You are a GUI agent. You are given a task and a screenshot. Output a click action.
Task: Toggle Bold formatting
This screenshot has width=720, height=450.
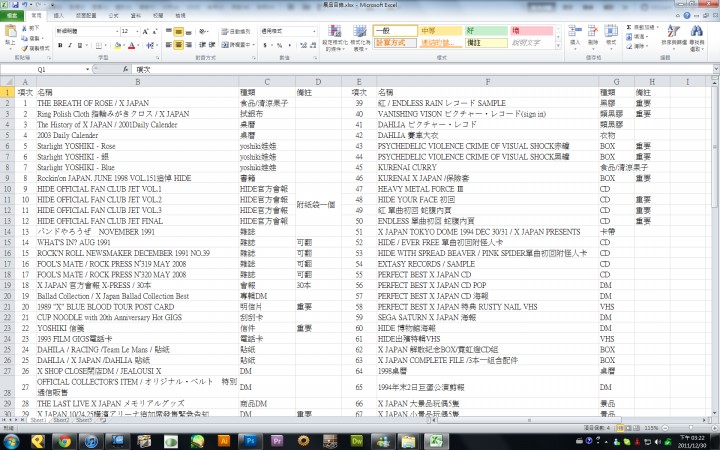click(x=60, y=45)
